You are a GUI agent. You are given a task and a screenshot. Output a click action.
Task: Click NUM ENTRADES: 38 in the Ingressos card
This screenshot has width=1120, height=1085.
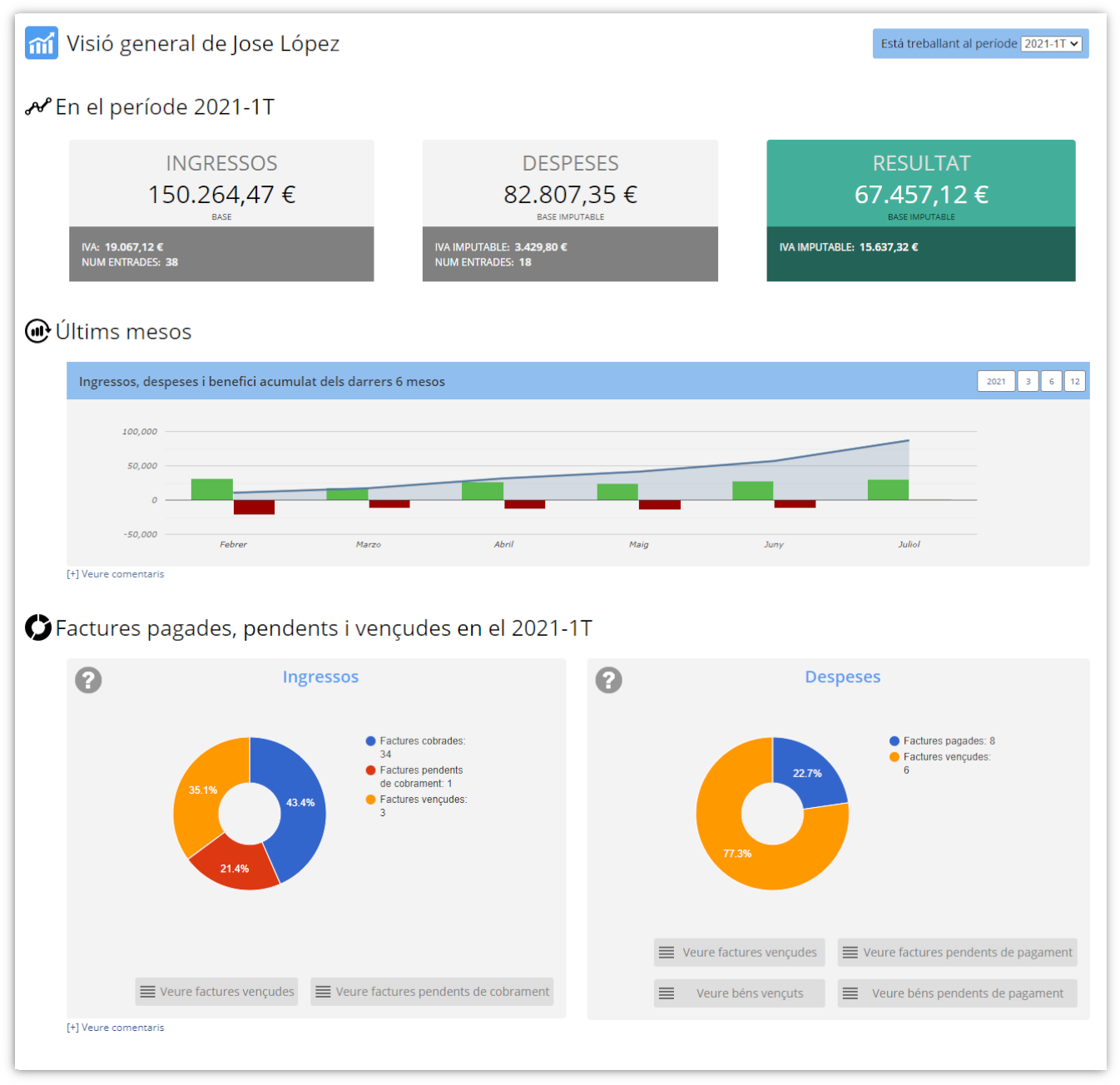click(x=130, y=262)
